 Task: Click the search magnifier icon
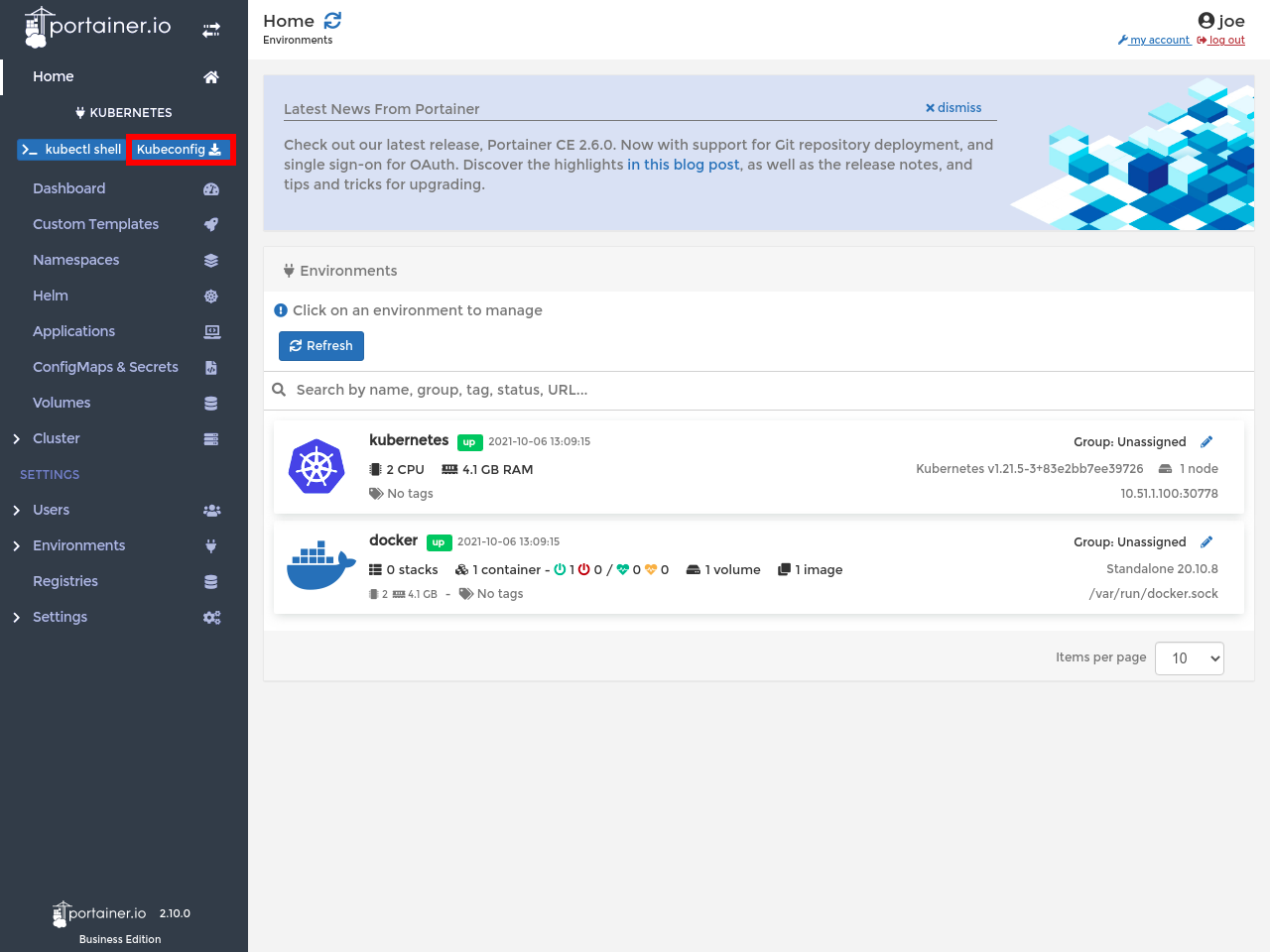279,390
